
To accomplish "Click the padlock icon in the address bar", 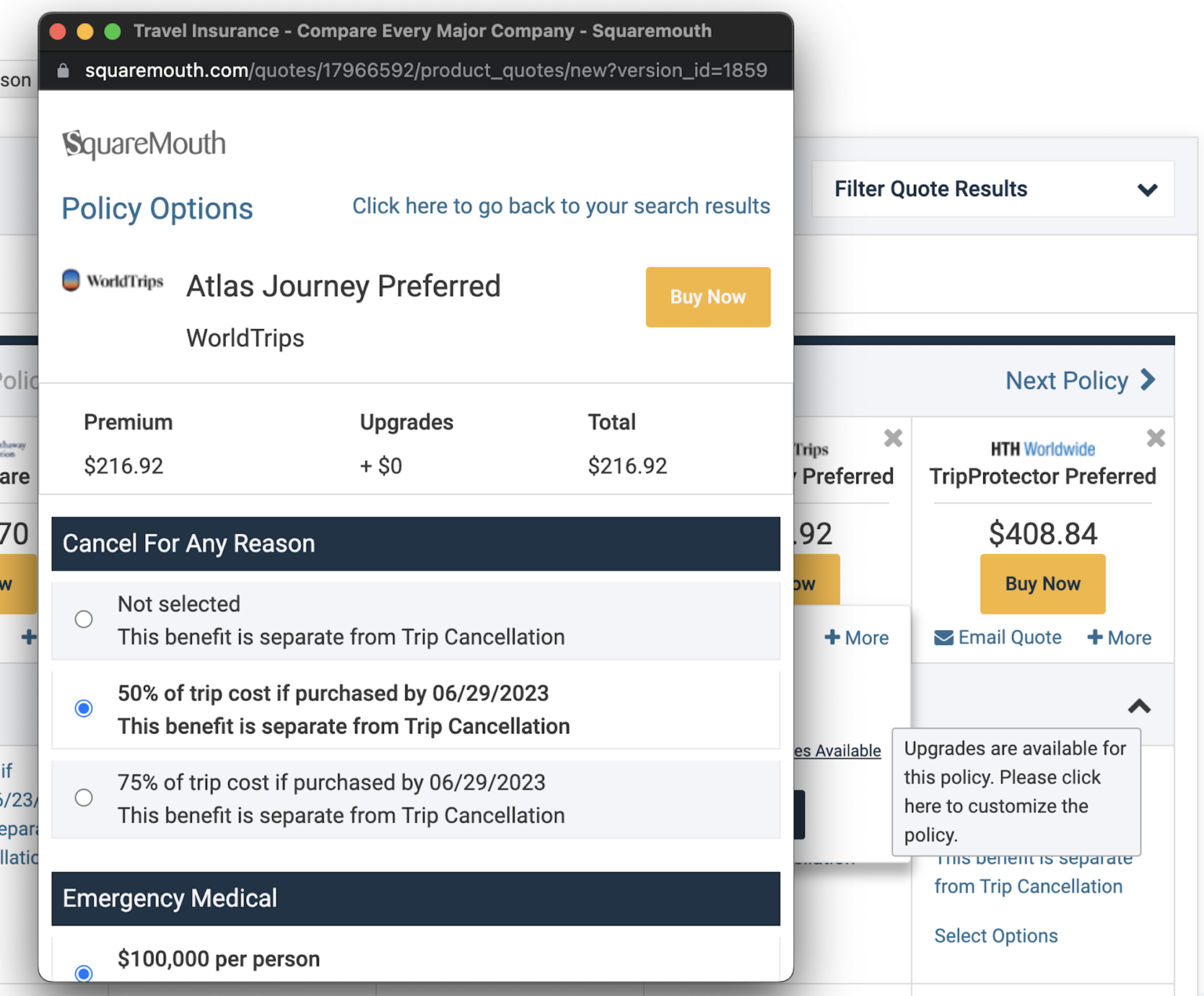I will [63, 70].
